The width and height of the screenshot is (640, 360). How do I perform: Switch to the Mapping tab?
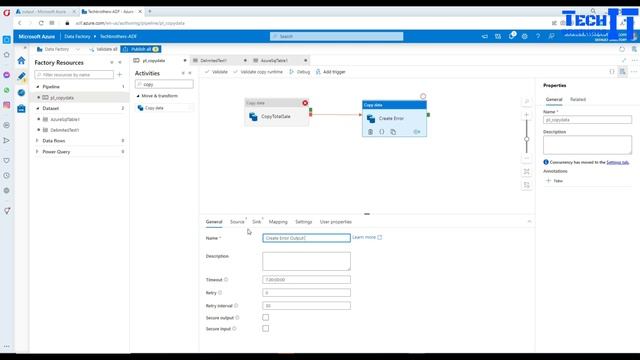278,222
